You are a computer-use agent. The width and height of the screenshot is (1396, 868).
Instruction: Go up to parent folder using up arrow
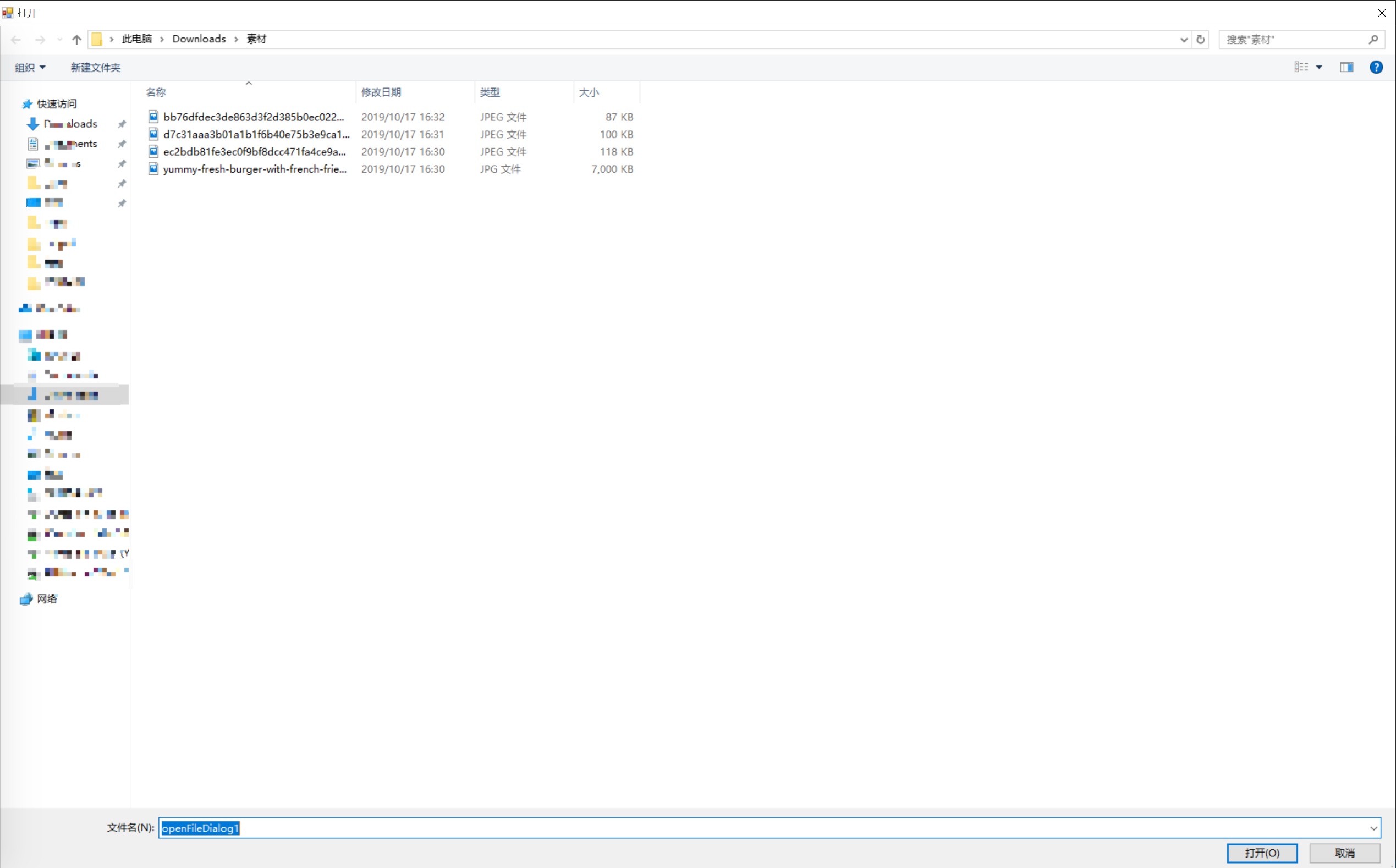(x=76, y=39)
